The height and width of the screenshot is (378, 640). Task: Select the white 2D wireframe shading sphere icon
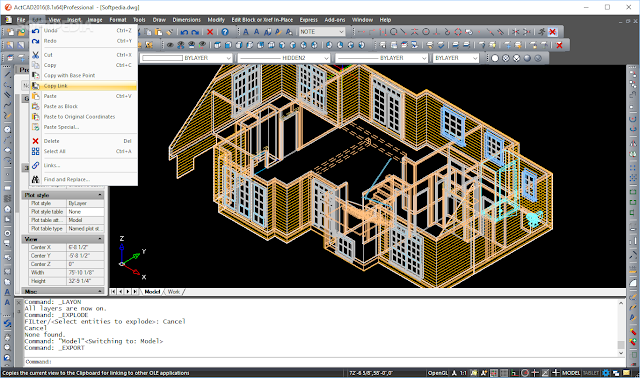pos(495,58)
